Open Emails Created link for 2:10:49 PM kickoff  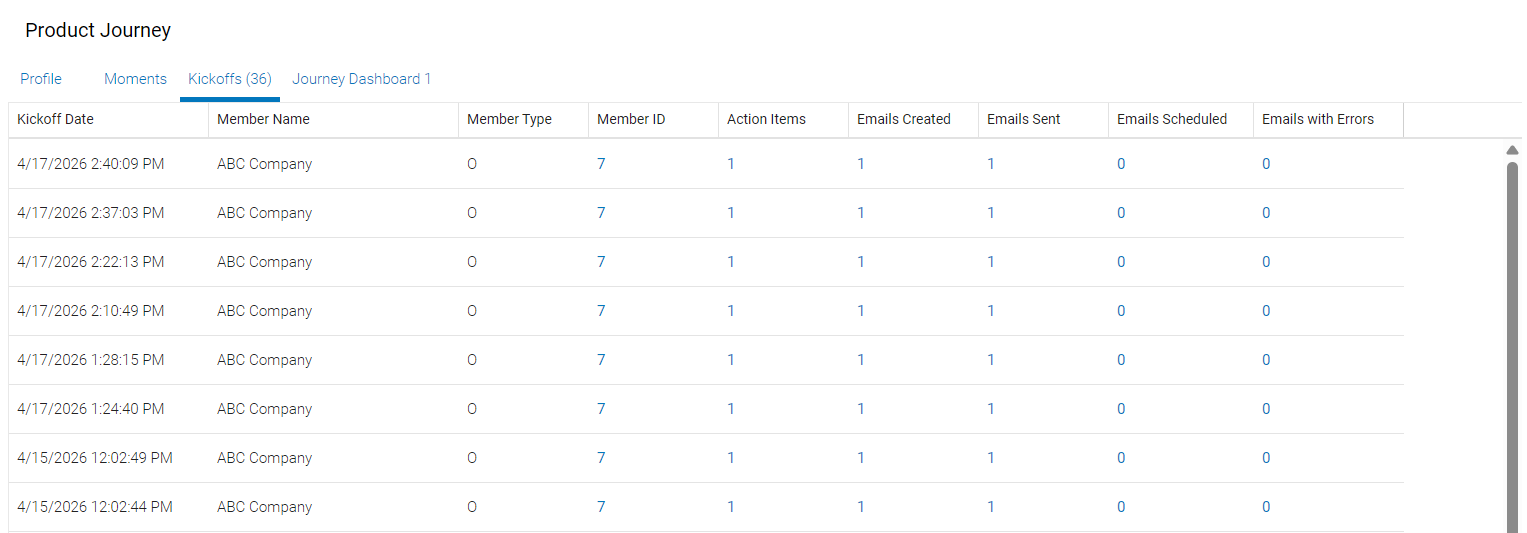861,311
